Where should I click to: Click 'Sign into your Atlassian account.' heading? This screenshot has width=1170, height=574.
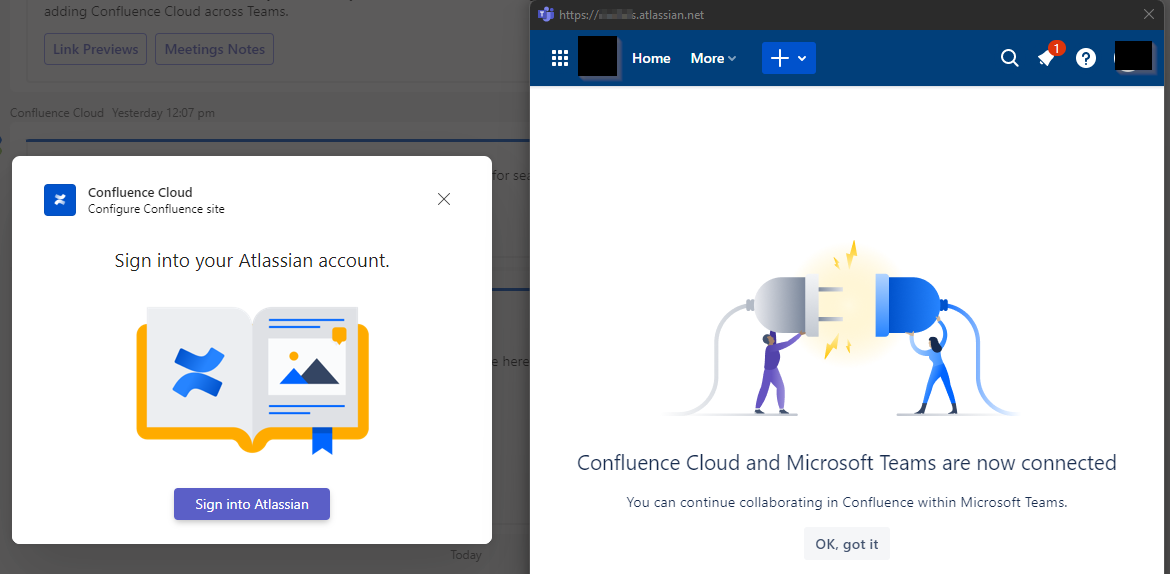coord(252,261)
